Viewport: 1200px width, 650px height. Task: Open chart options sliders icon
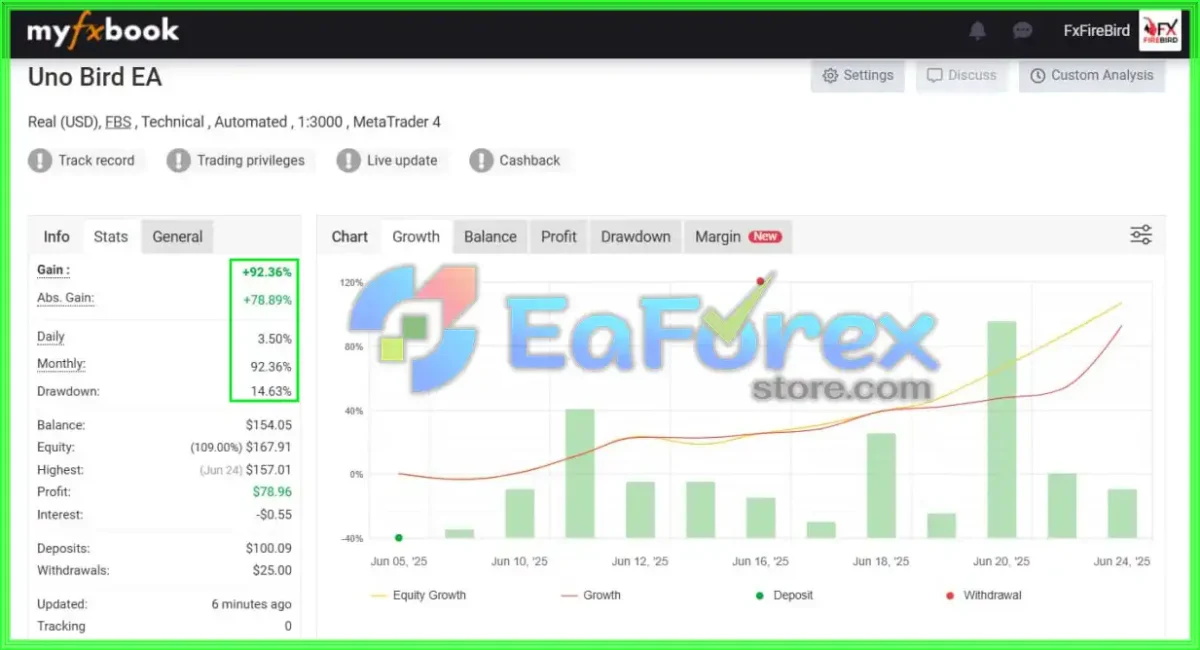(1141, 235)
